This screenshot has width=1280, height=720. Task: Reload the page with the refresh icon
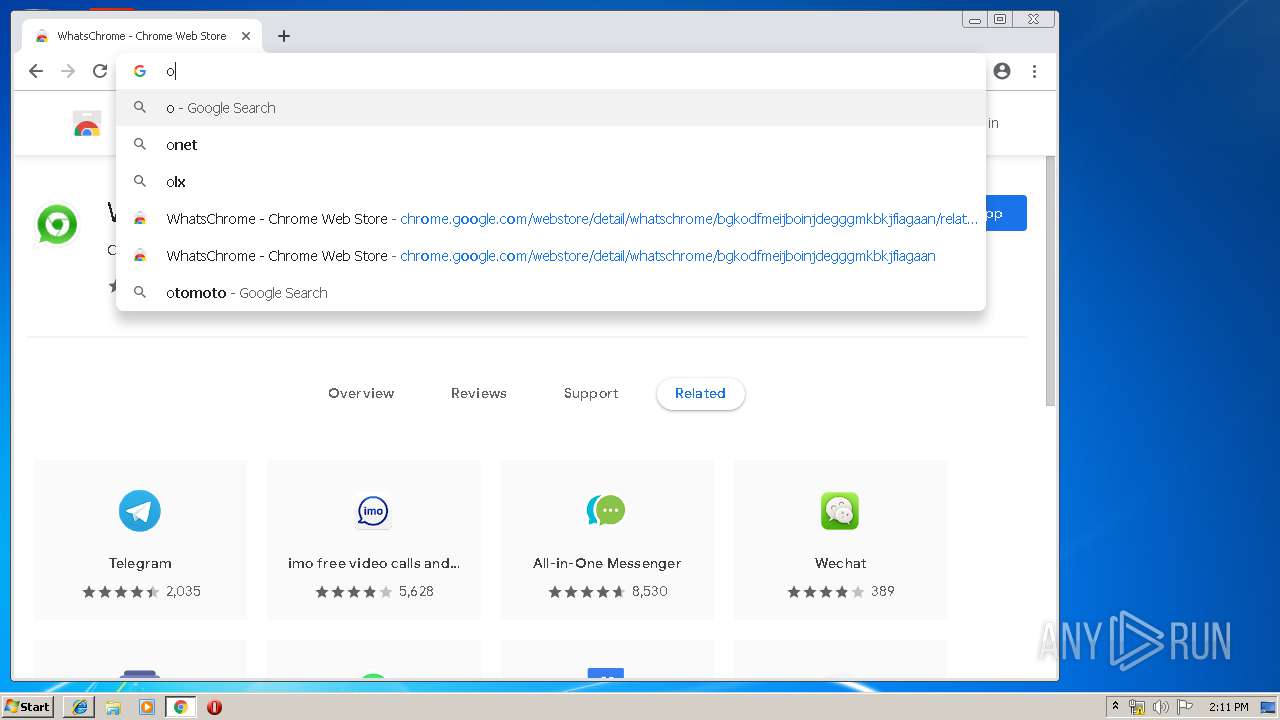pos(100,71)
